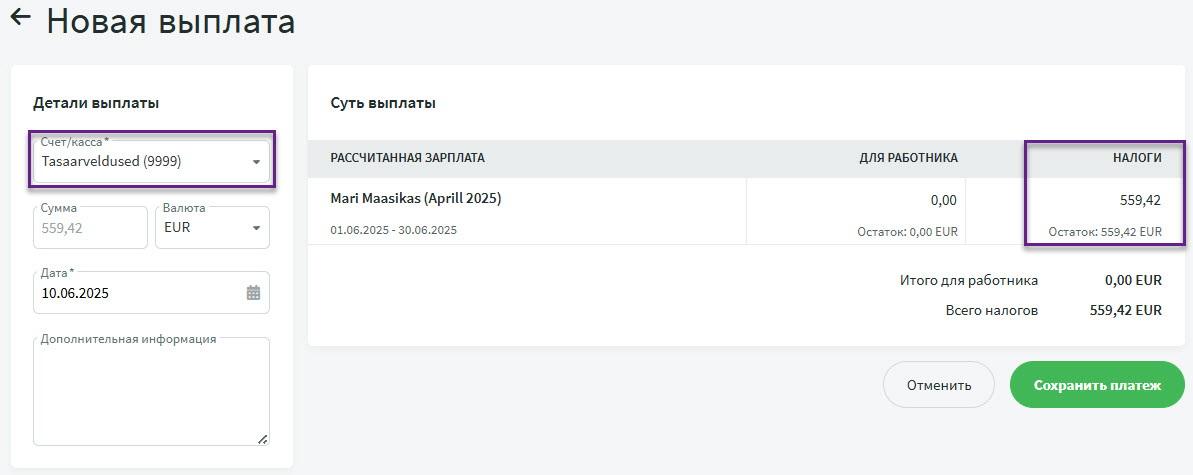Expand the Счет/касса dropdown arrow

pyautogui.click(x=256, y=162)
